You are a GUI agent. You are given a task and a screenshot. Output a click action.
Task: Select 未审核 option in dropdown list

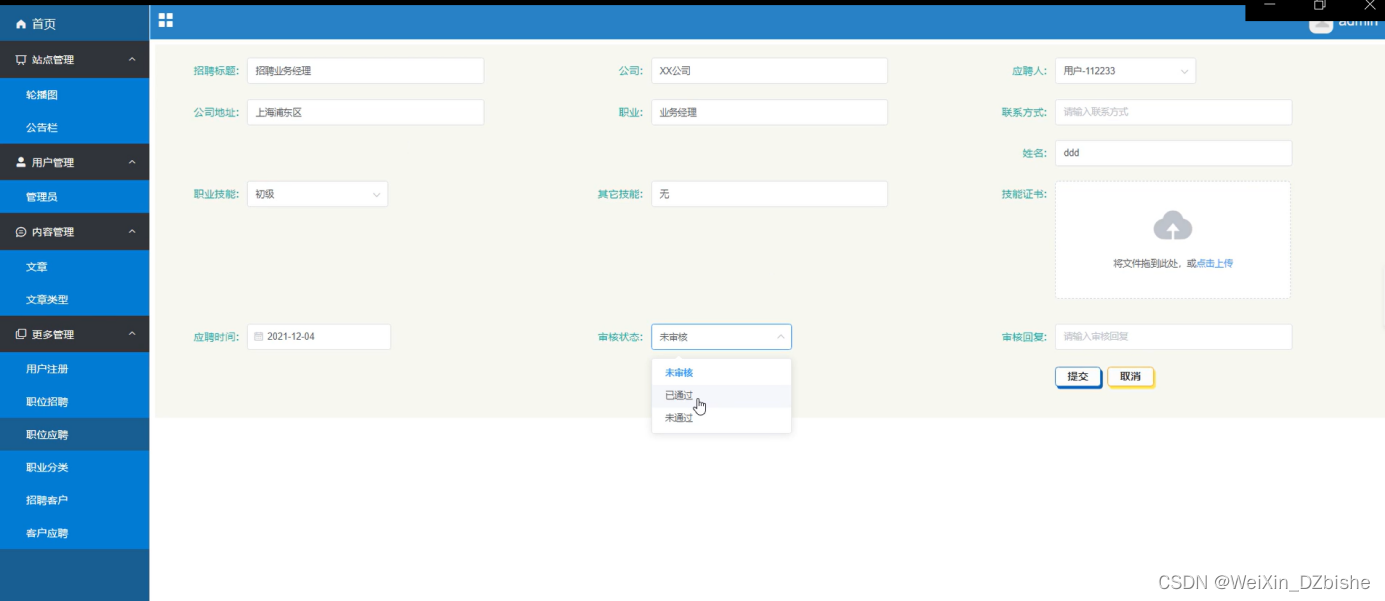(x=721, y=372)
